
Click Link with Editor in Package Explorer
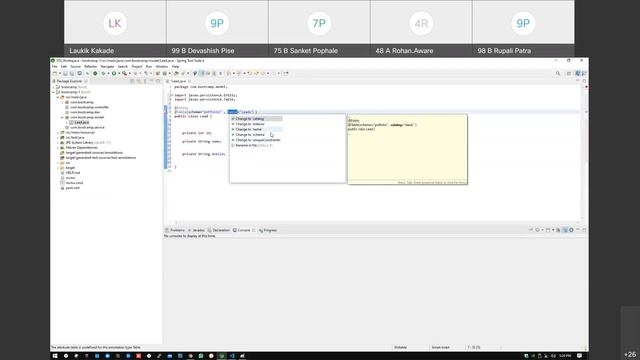[139, 81]
